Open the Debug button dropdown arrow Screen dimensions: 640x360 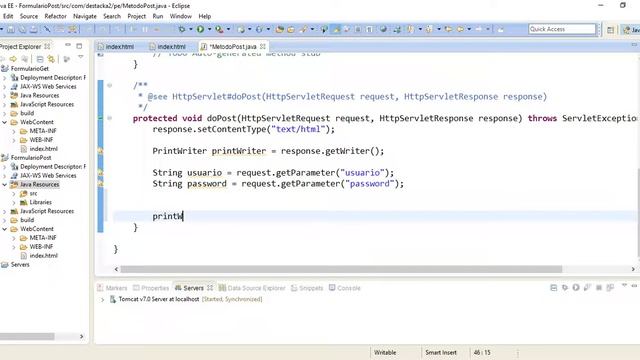point(191,29)
